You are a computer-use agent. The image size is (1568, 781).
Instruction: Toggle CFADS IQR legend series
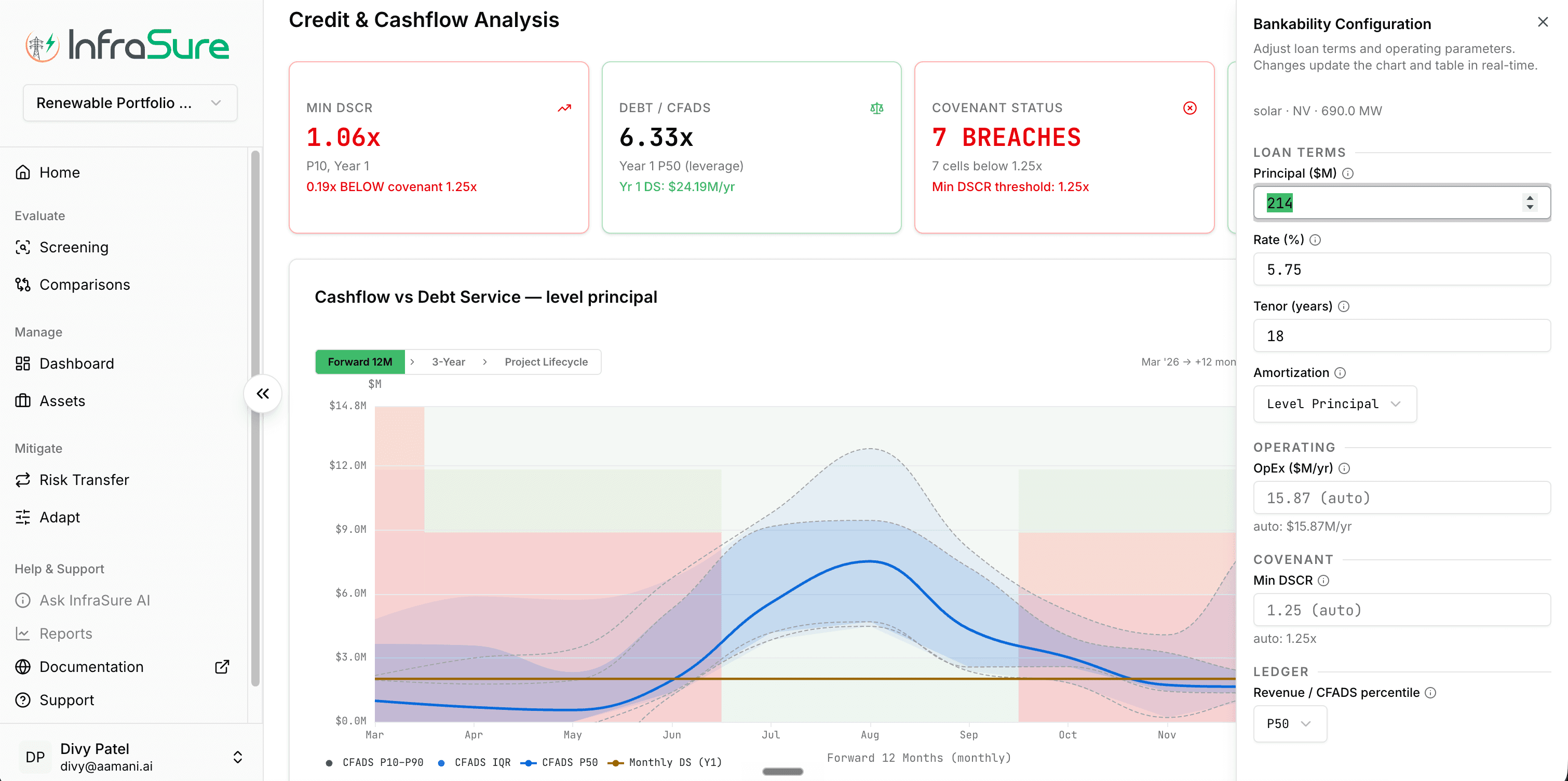click(x=475, y=762)
